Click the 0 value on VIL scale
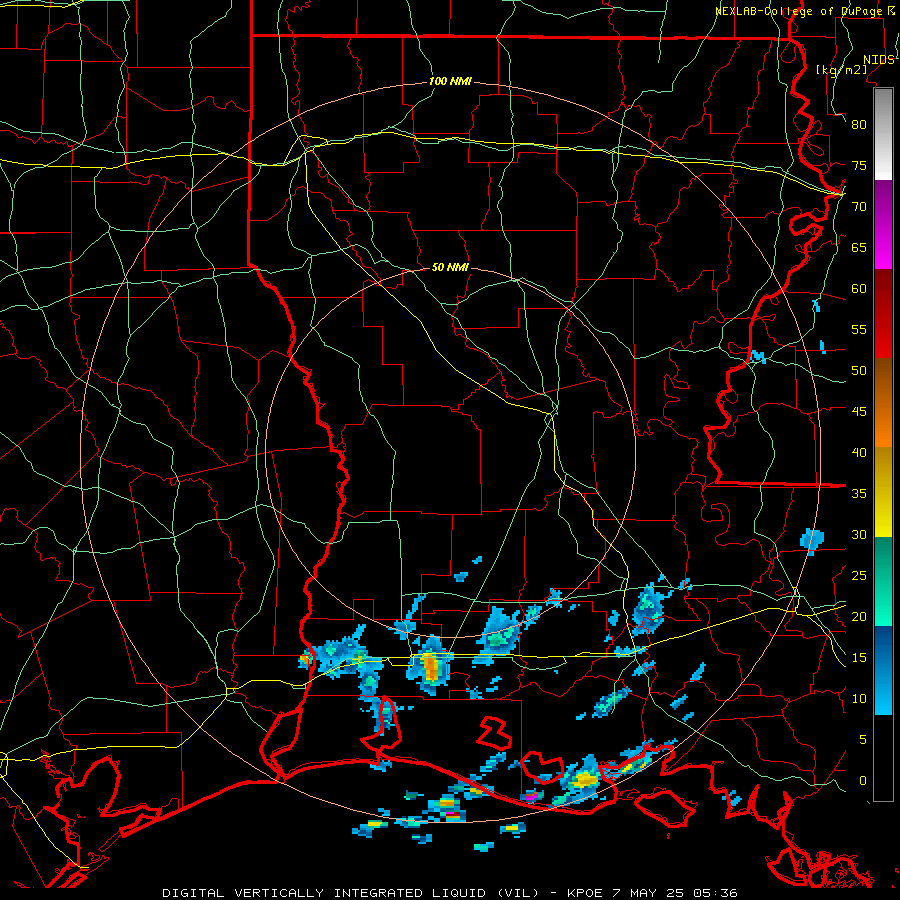Viewport: 900px width, 900px height. pos(863,781)
